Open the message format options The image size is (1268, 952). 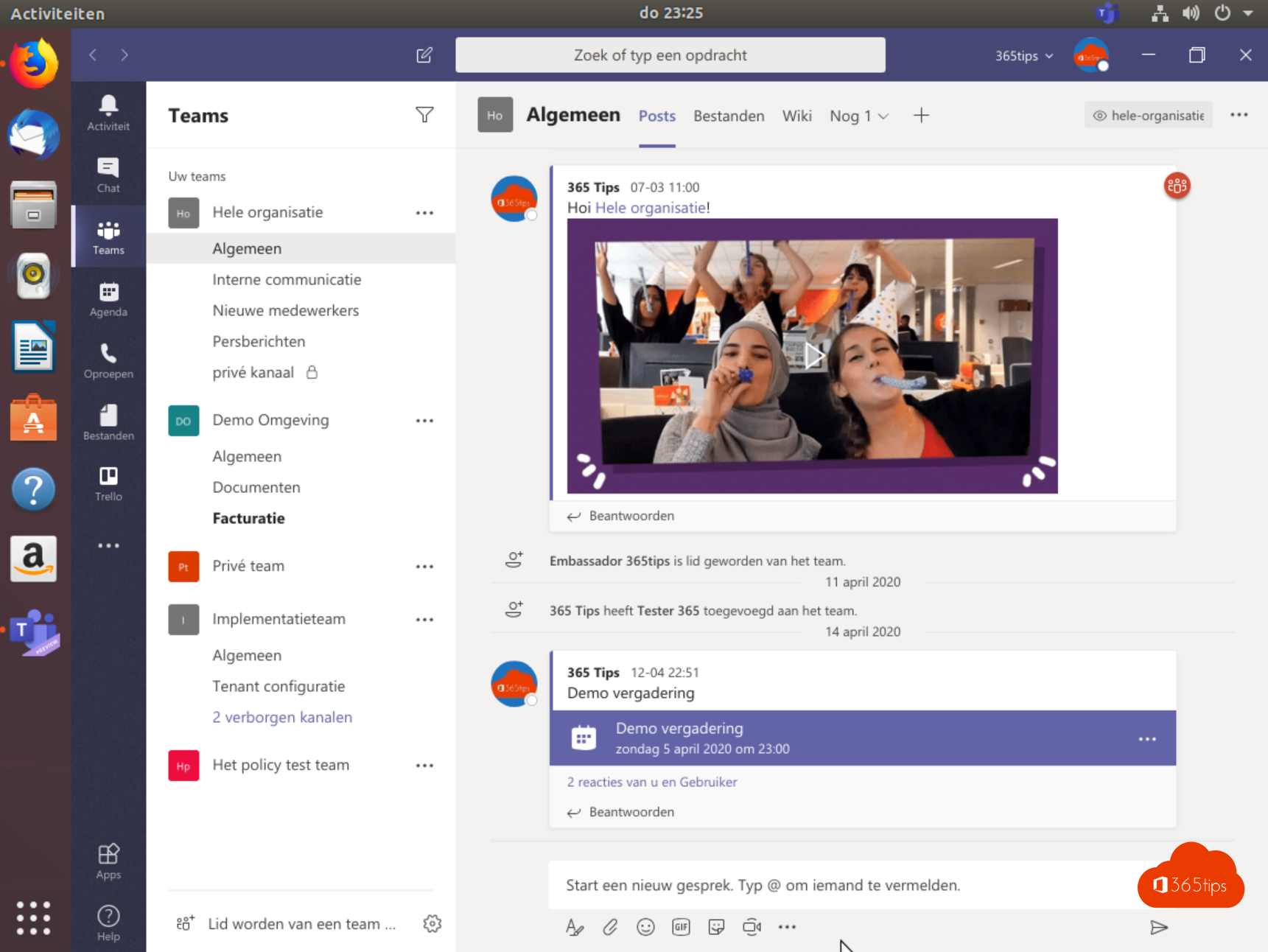point(575,927)
